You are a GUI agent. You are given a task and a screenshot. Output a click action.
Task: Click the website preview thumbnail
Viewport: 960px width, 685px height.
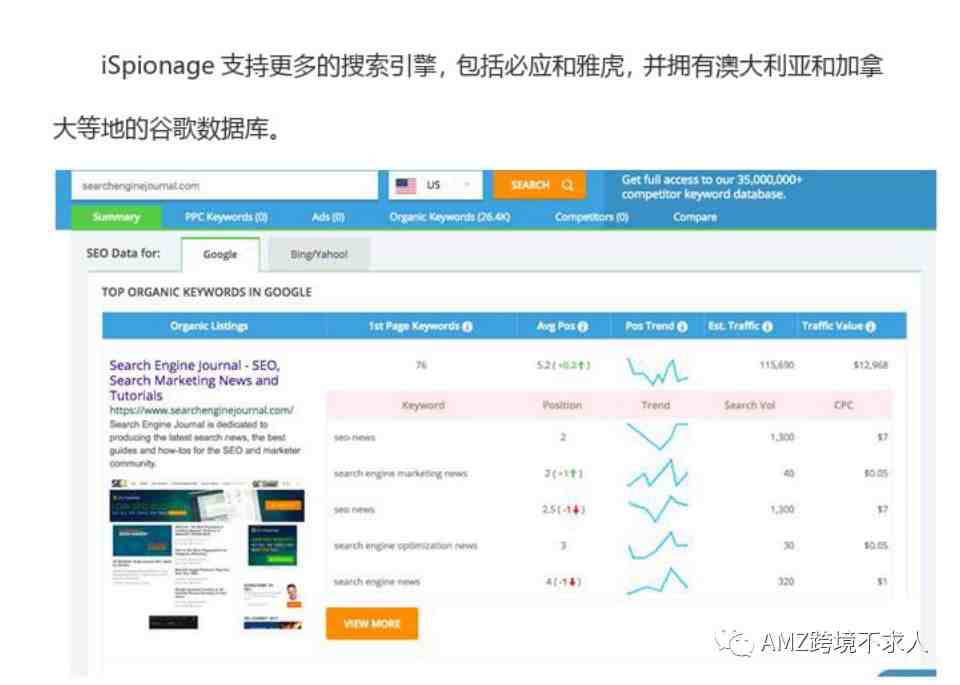(x=207, y=555)
